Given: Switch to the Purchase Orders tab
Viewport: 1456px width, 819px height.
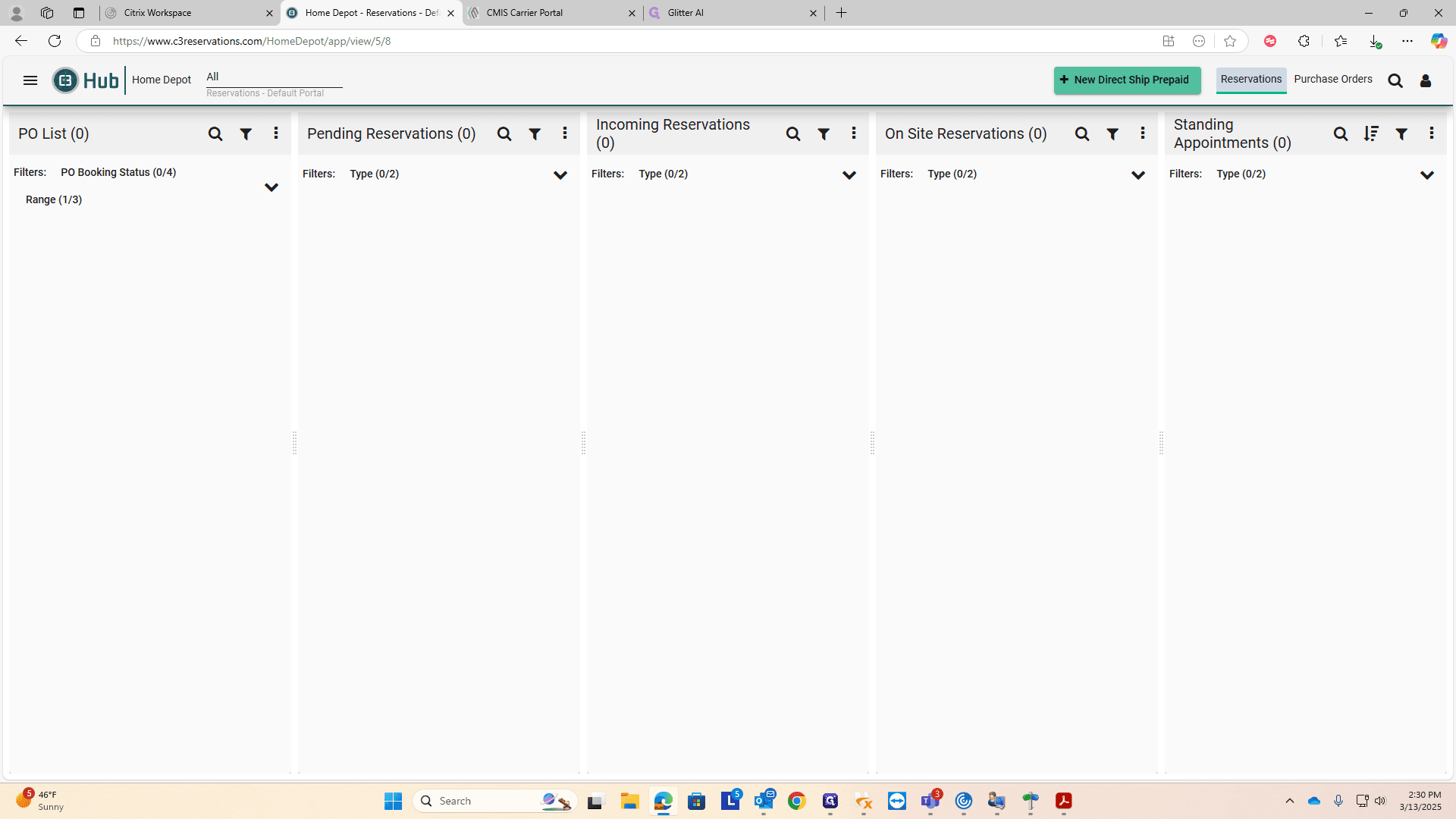Looking at the screenshot, I should coord(1333,79).
